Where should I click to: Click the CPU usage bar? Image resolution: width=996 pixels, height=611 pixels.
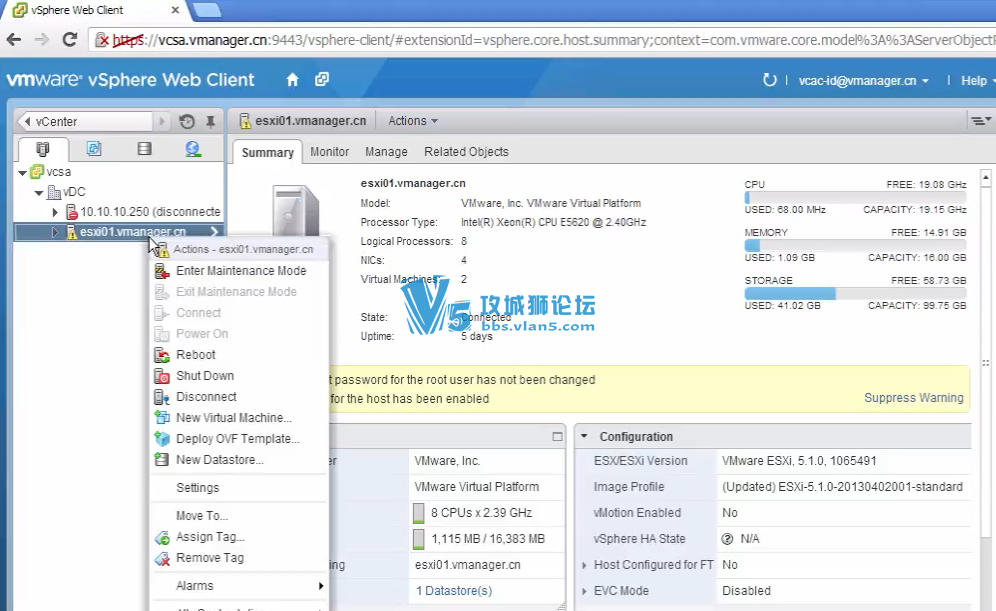855,197
